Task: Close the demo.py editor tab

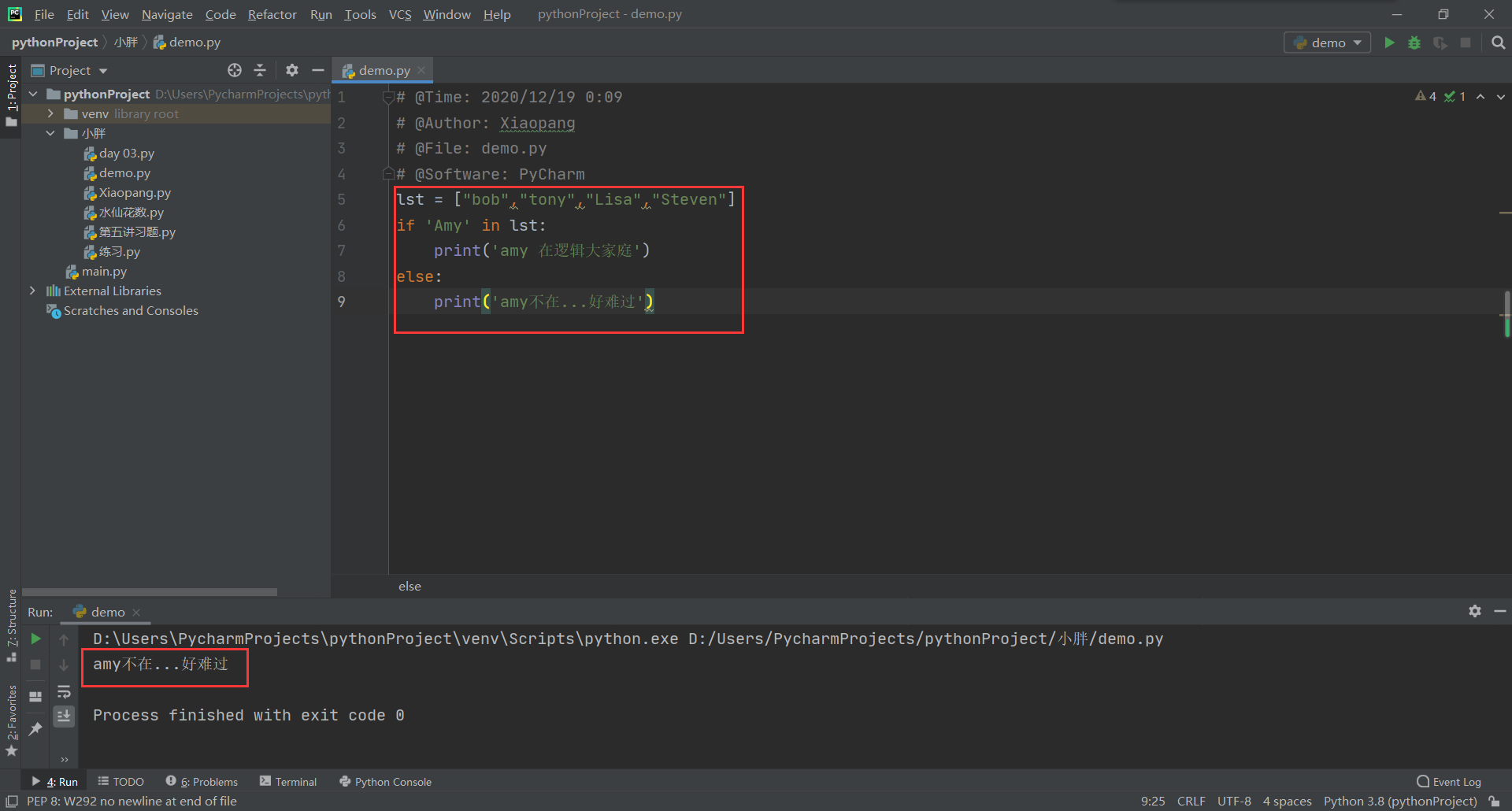Action: pyautogui.click(x=421, y=70)
